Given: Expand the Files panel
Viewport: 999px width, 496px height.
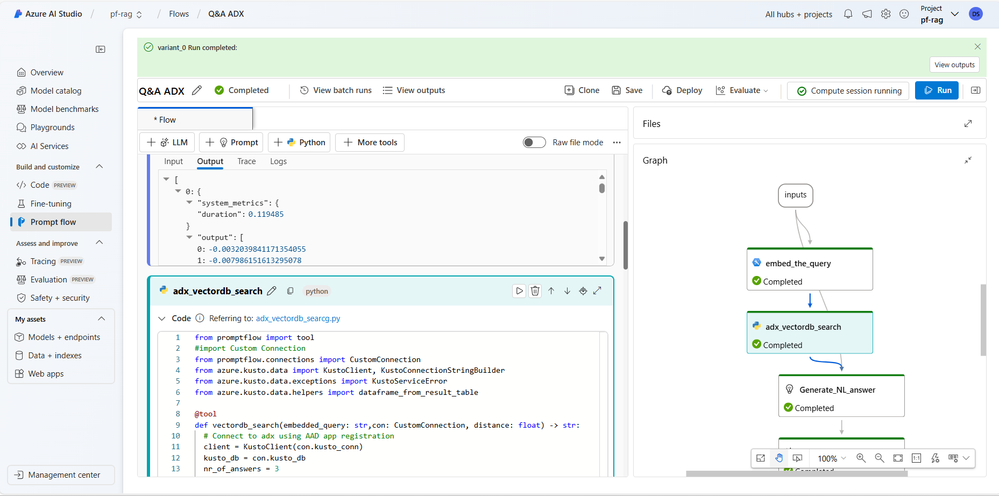Looking at the screenshot, I should coord(968,124).
